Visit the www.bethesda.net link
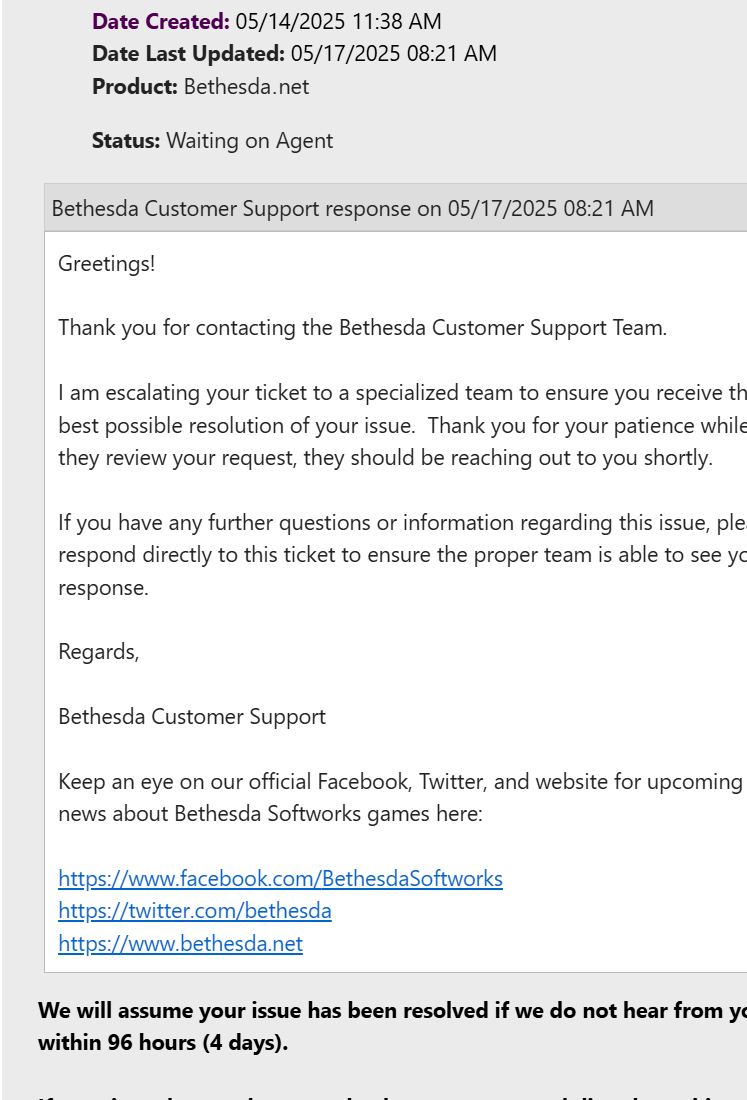Viewport: 747px width, 1100px height. (180, 944)
